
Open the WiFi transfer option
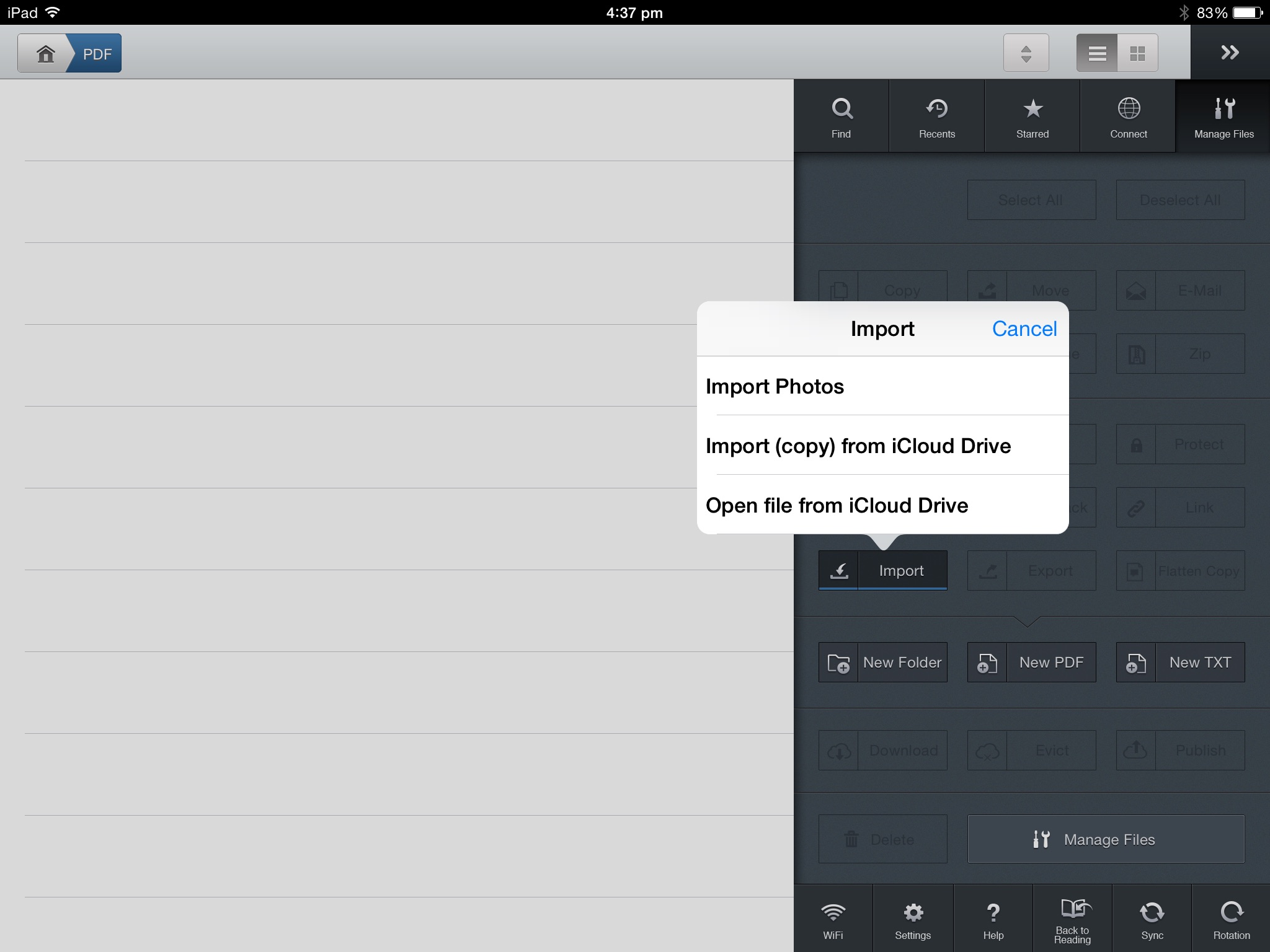833,920
